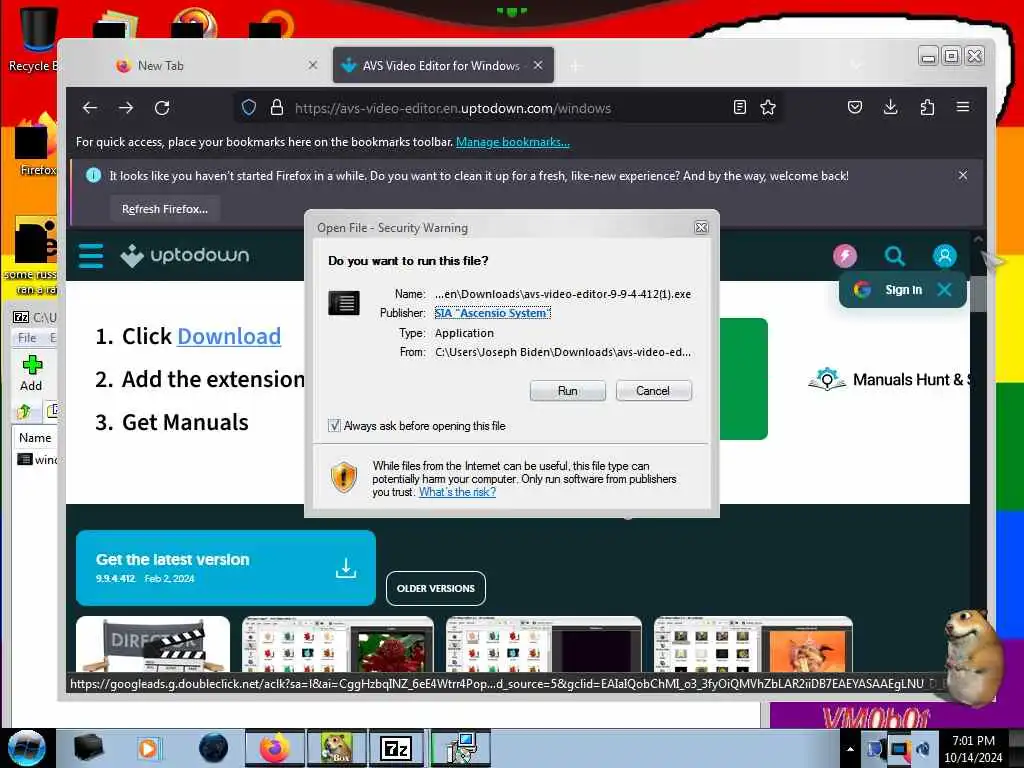Dismiss the Firefox refresh notification bar
The height and width of the screenshot is (768, 1024).
point(963,175)
